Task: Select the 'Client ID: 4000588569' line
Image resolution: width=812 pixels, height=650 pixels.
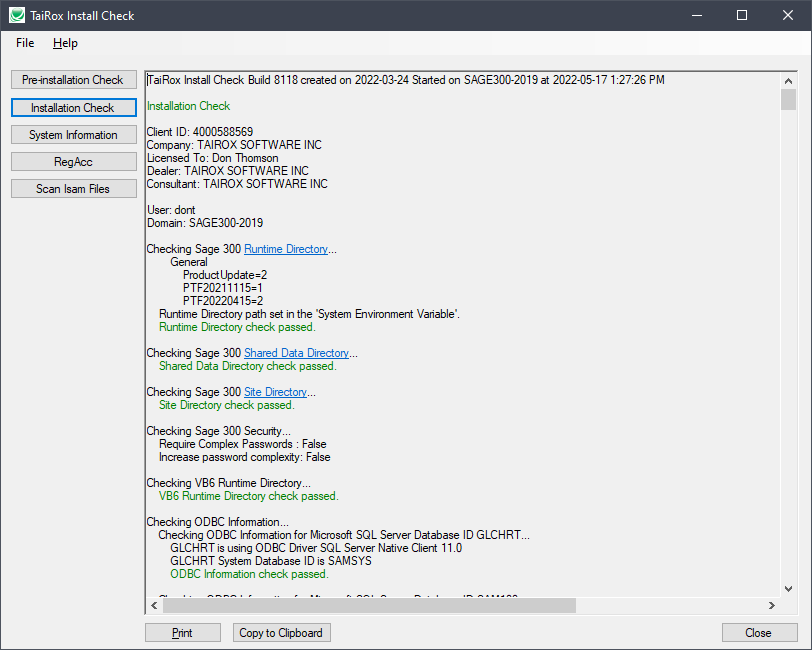Action: click(x=200, y=132)
